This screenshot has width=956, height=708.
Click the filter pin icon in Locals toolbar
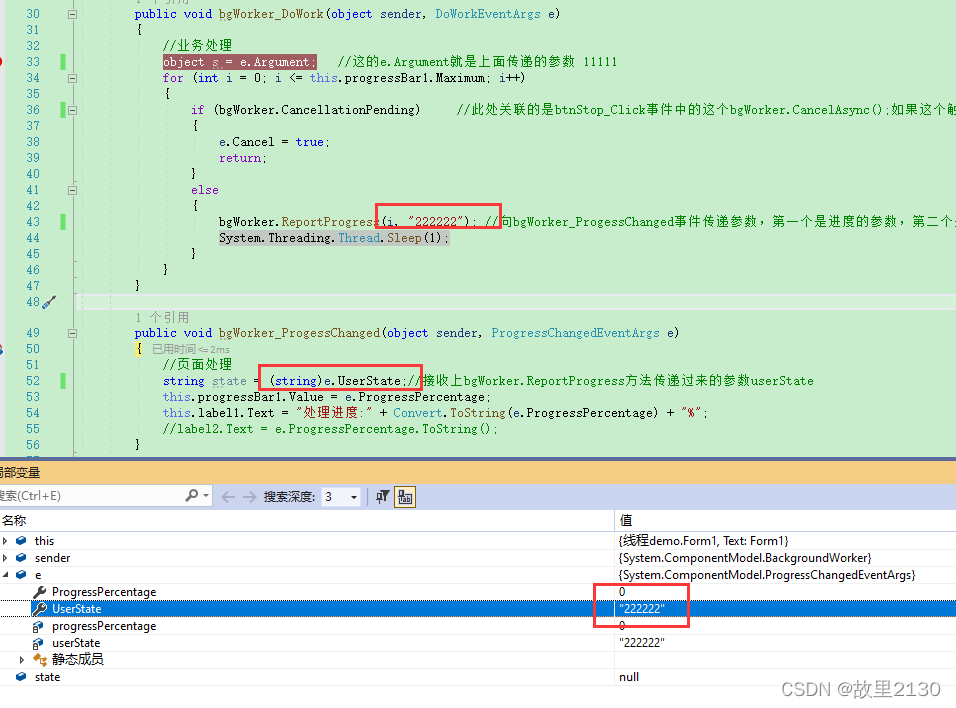tap(384, 496)
